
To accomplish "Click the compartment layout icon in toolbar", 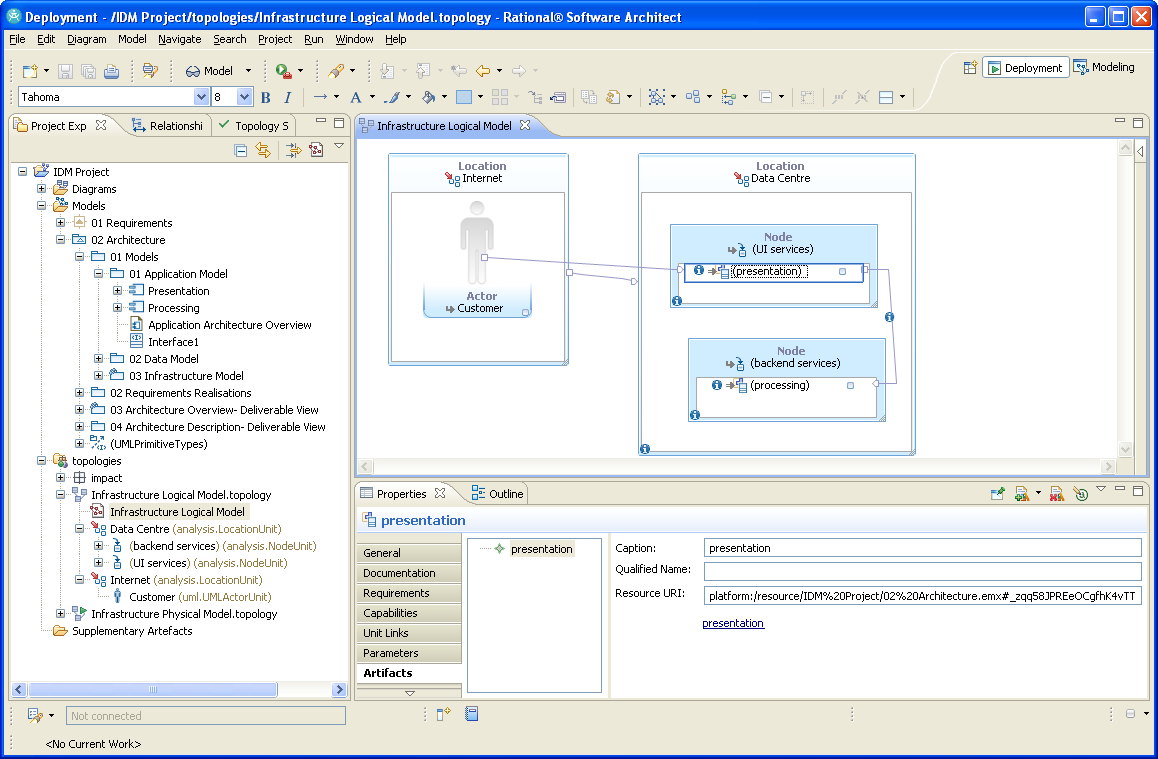I will [x=886, y=97].
